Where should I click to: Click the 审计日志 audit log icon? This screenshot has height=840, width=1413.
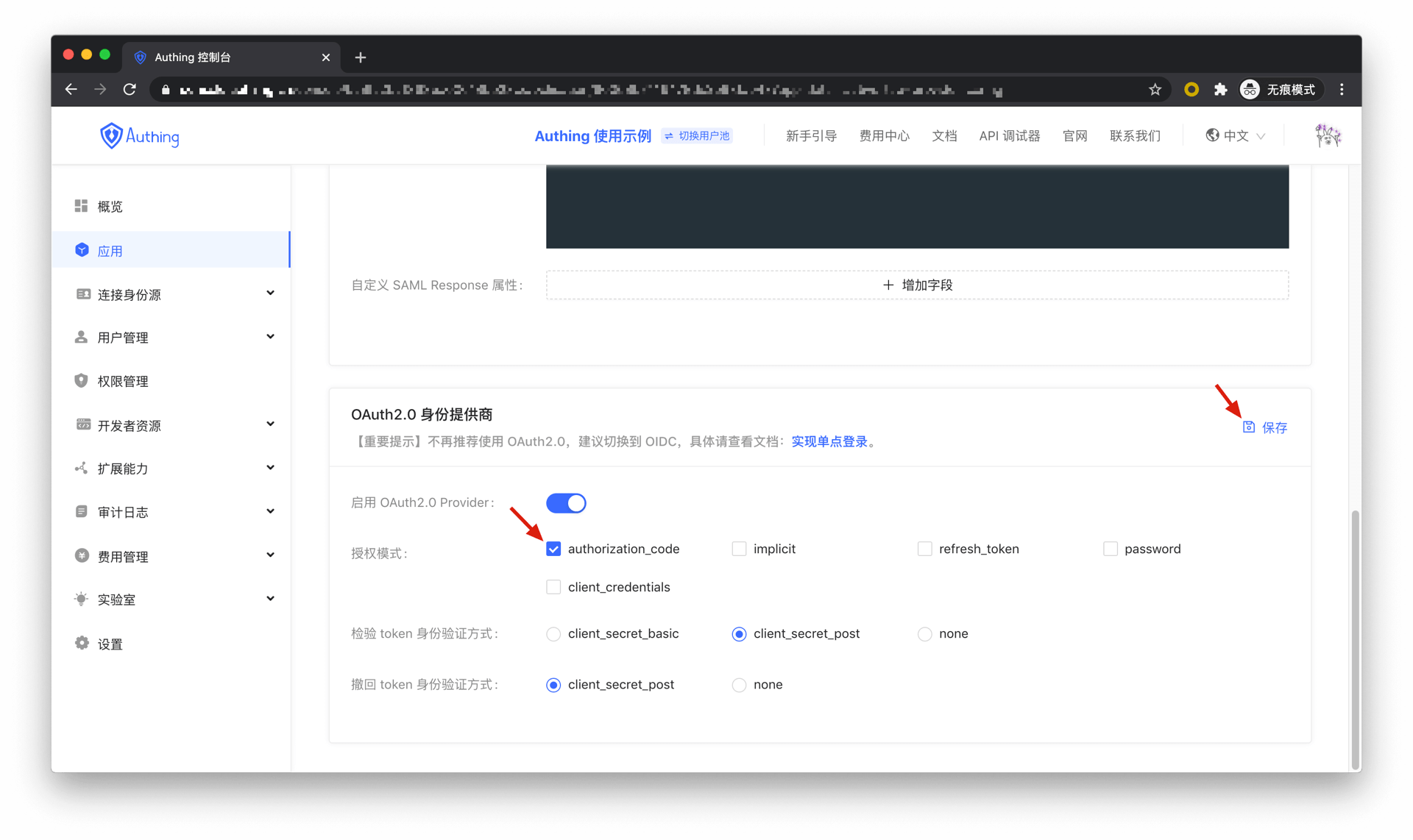[81, 511]
